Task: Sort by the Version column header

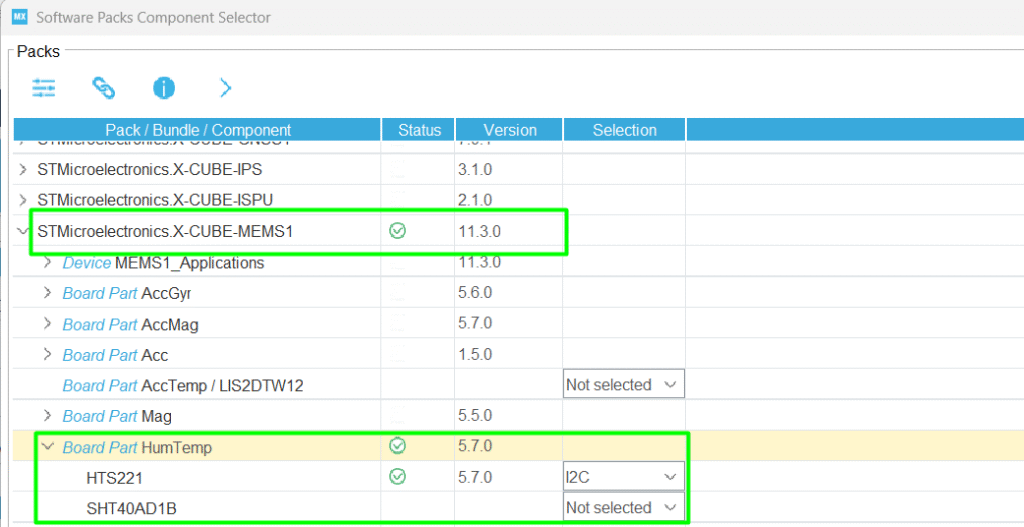Action: (509, 130)
